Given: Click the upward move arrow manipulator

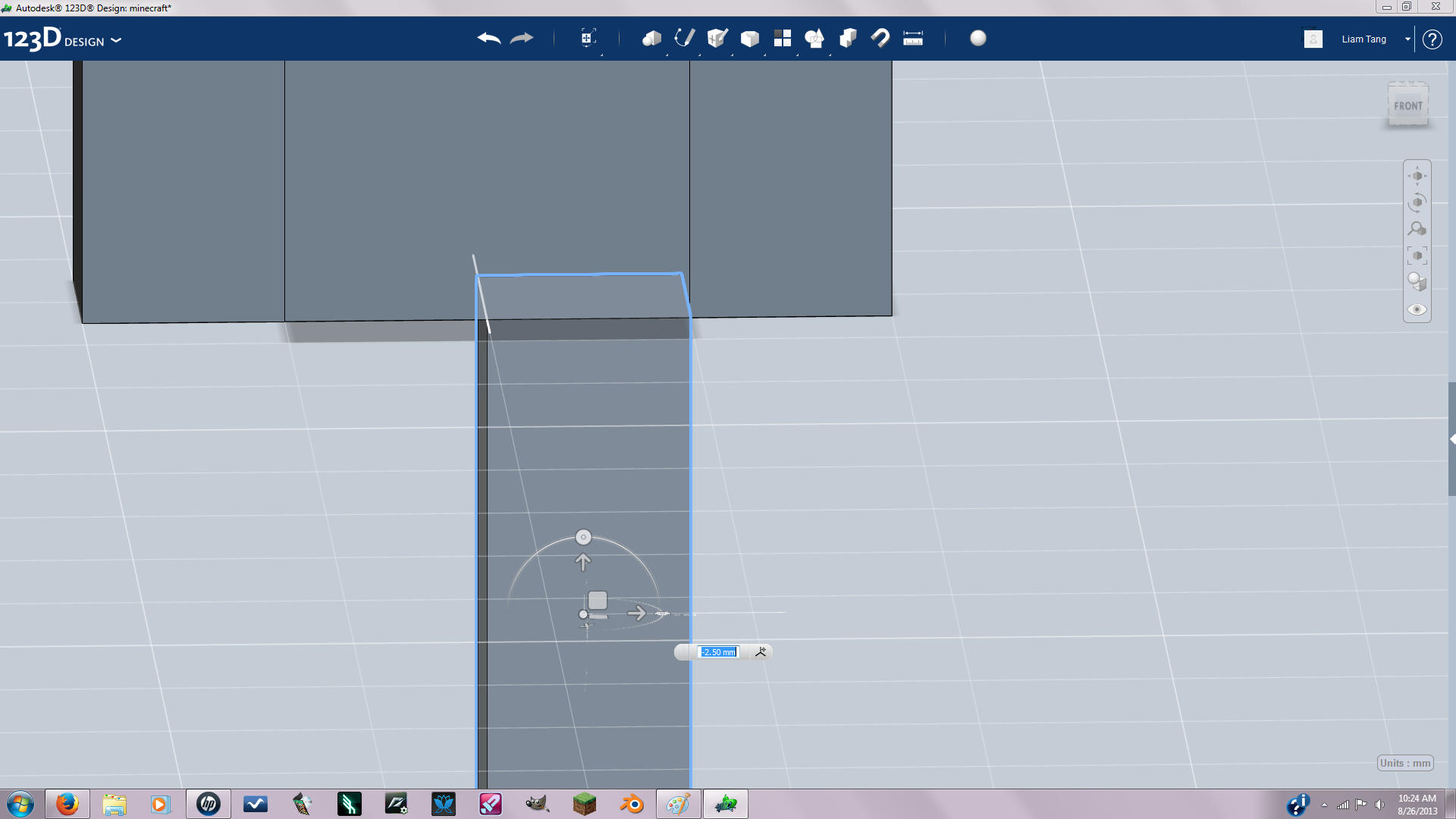Looking at the screenshot, I should [x=582, y=562].
